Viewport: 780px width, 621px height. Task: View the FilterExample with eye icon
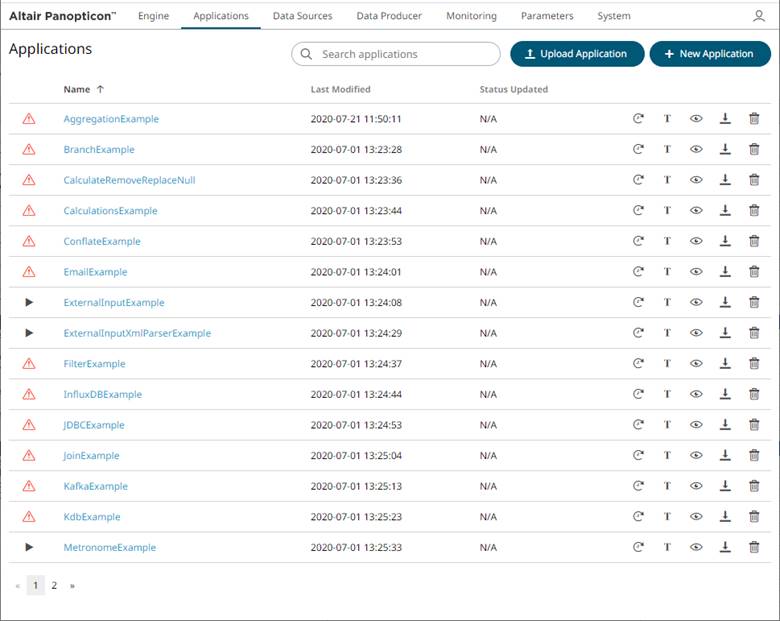point(696,364)
